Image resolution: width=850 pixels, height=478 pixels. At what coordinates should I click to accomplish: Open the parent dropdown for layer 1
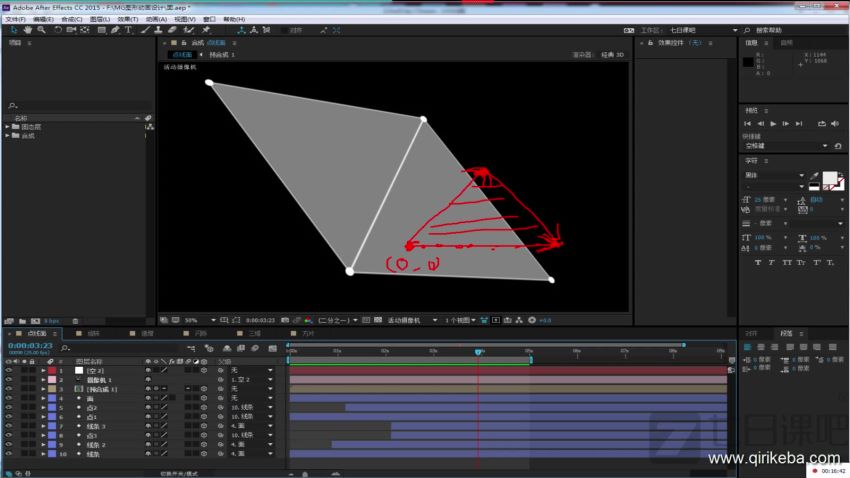pyautogui.click(x=252, y=370)
